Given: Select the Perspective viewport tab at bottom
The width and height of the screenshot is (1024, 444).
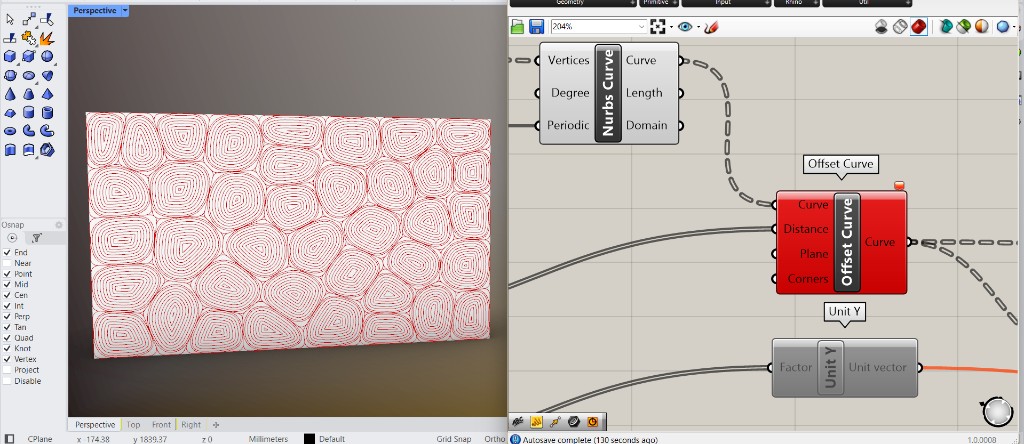Looking at the screenshot, I should pos(95,424).
